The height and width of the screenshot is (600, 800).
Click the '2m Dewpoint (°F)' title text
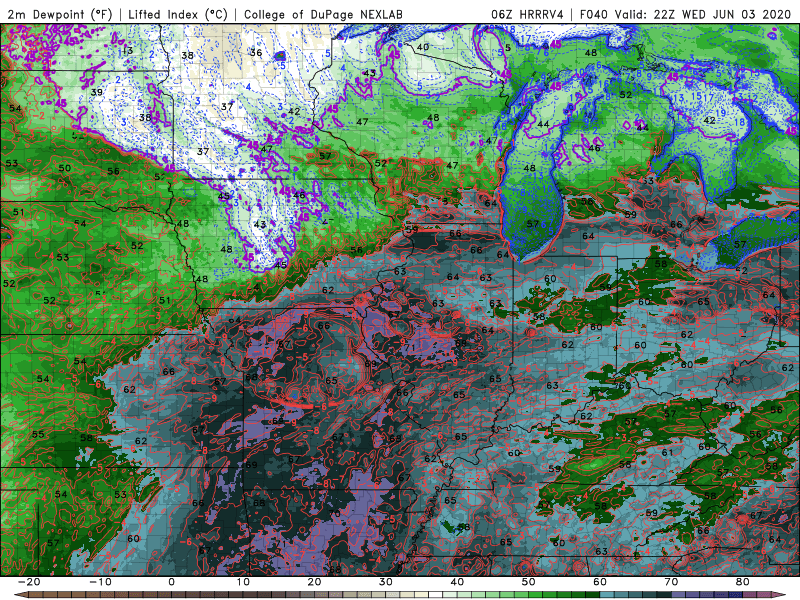60,14
